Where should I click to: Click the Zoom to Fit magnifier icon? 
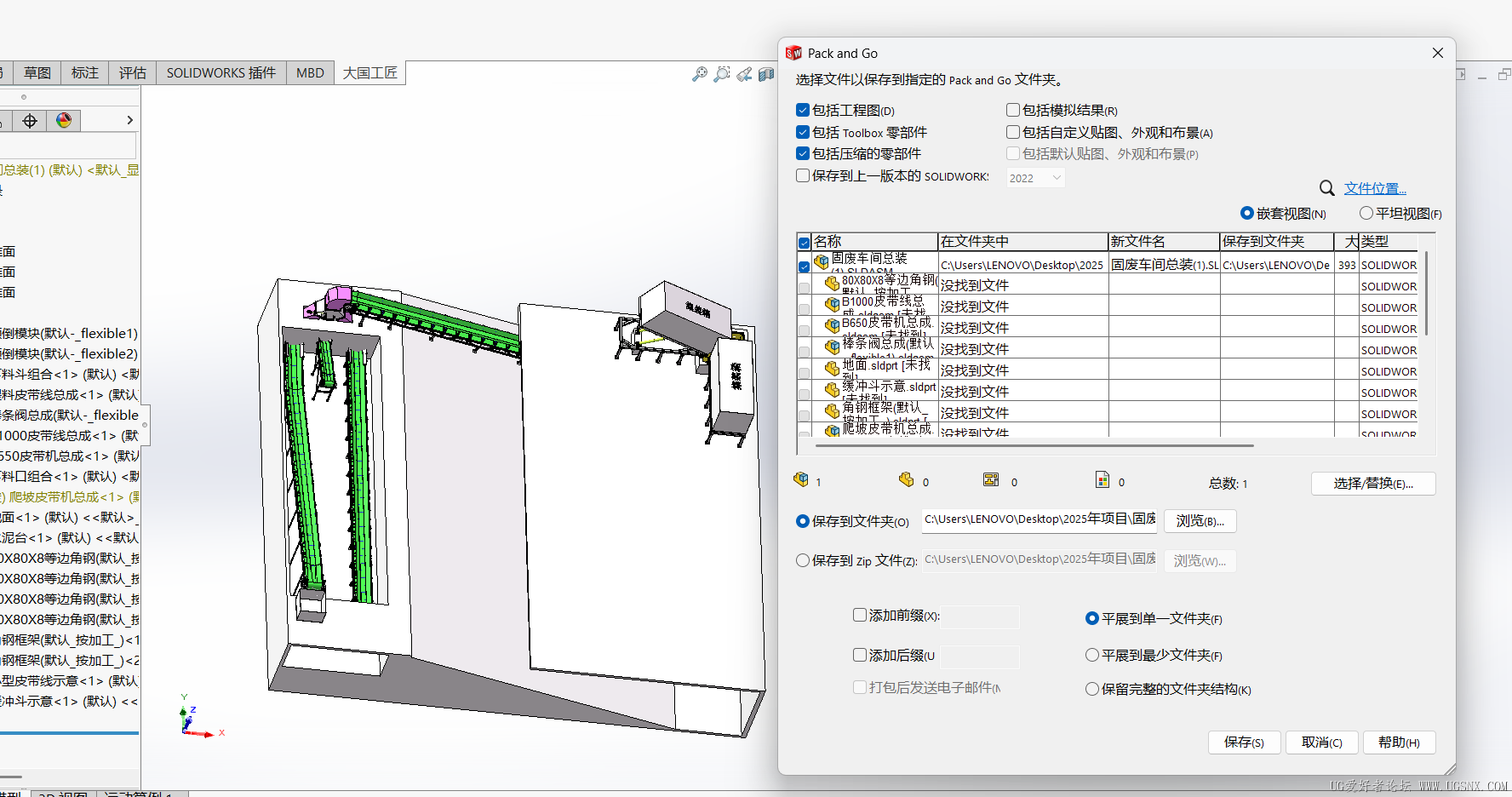699,75
